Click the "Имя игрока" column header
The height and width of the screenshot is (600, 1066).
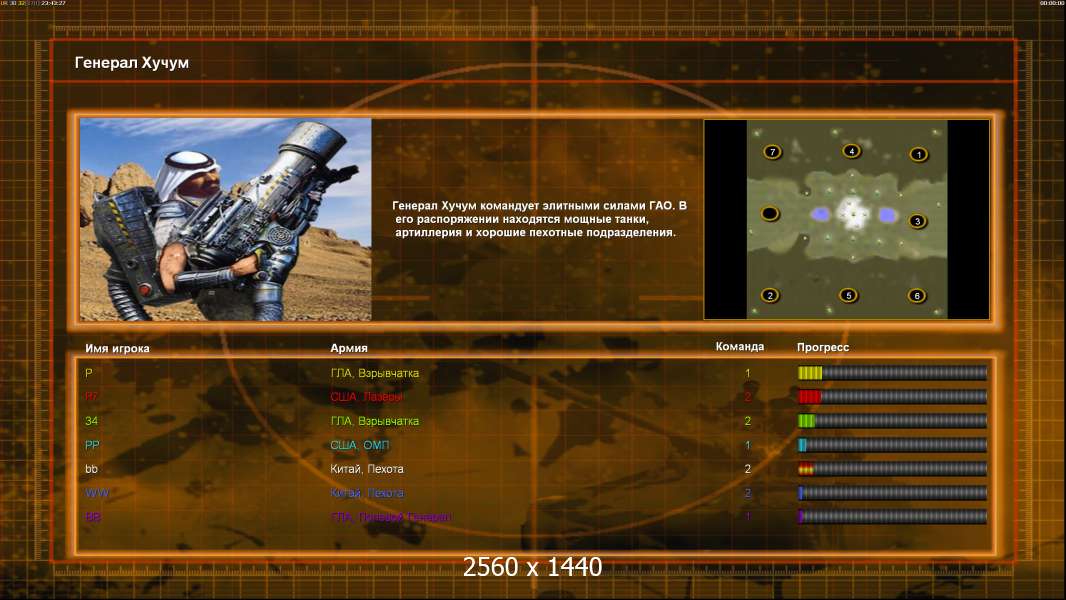click(117, 348)
